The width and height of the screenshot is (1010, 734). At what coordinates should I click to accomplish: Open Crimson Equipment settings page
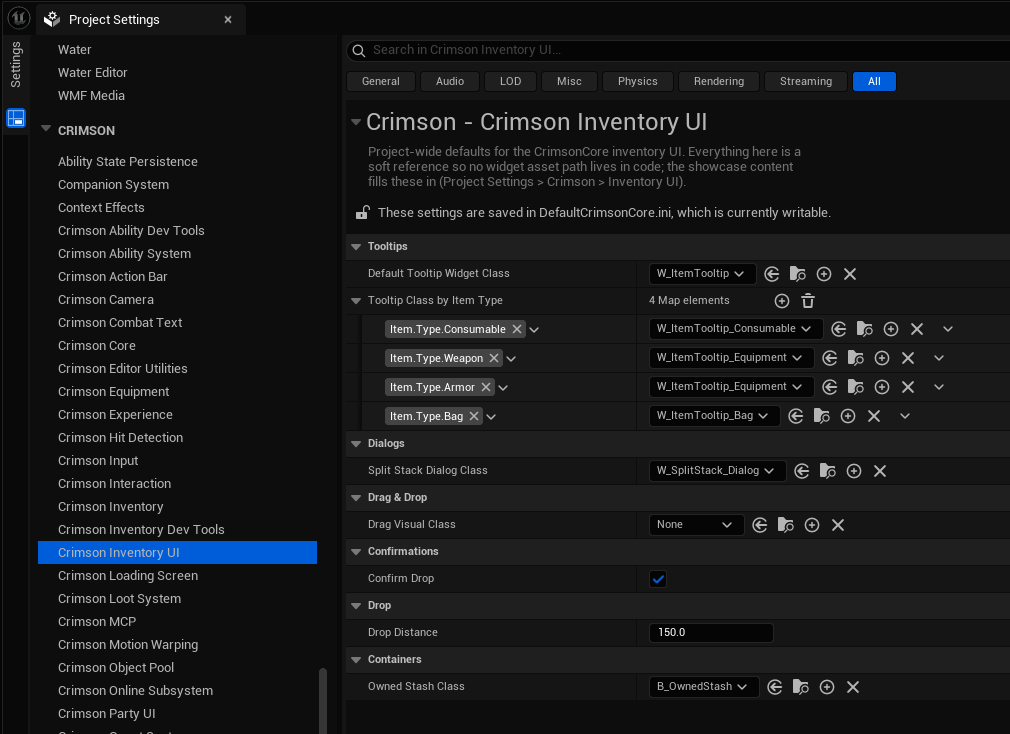tap(113, 391)
